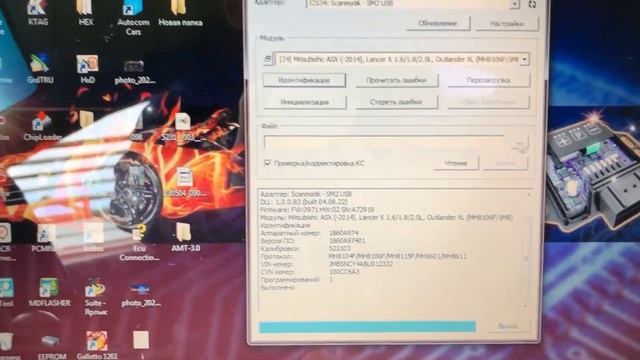Launch the MDFLASHER shortcut
The height and width of the screenshot is (360, 640).
tap(49, 292)
